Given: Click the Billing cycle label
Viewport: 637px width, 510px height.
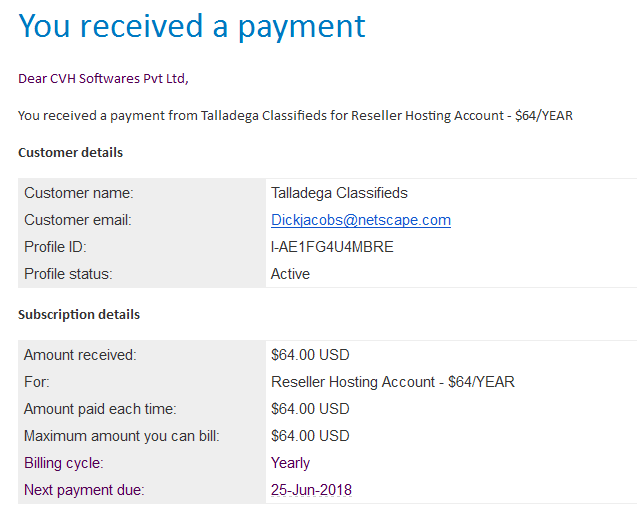Looking at the screenshot, I should click(x=64, y=463).
